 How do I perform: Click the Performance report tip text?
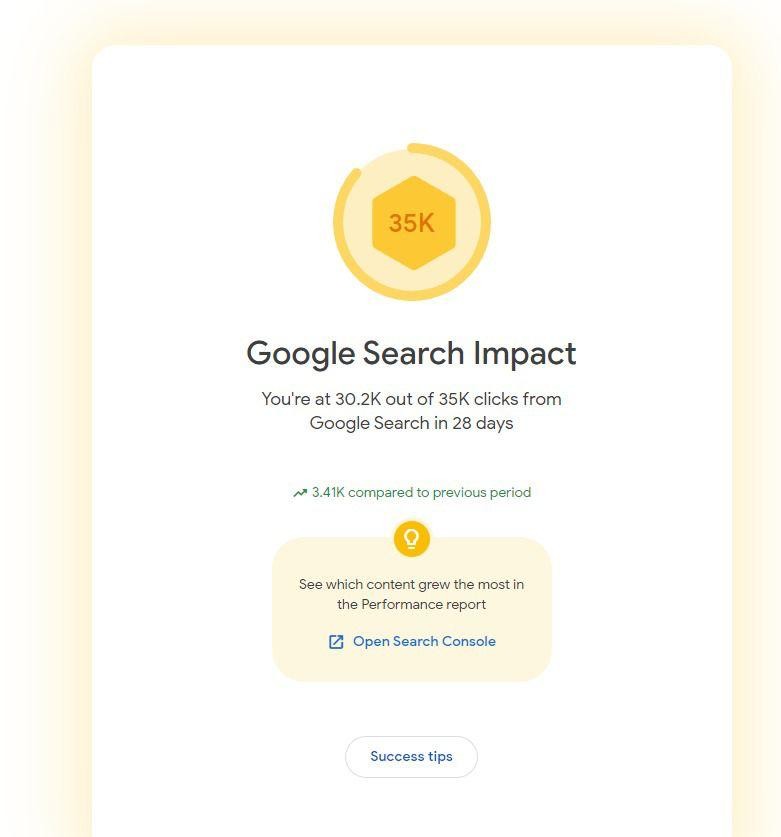tap(412, 604)
